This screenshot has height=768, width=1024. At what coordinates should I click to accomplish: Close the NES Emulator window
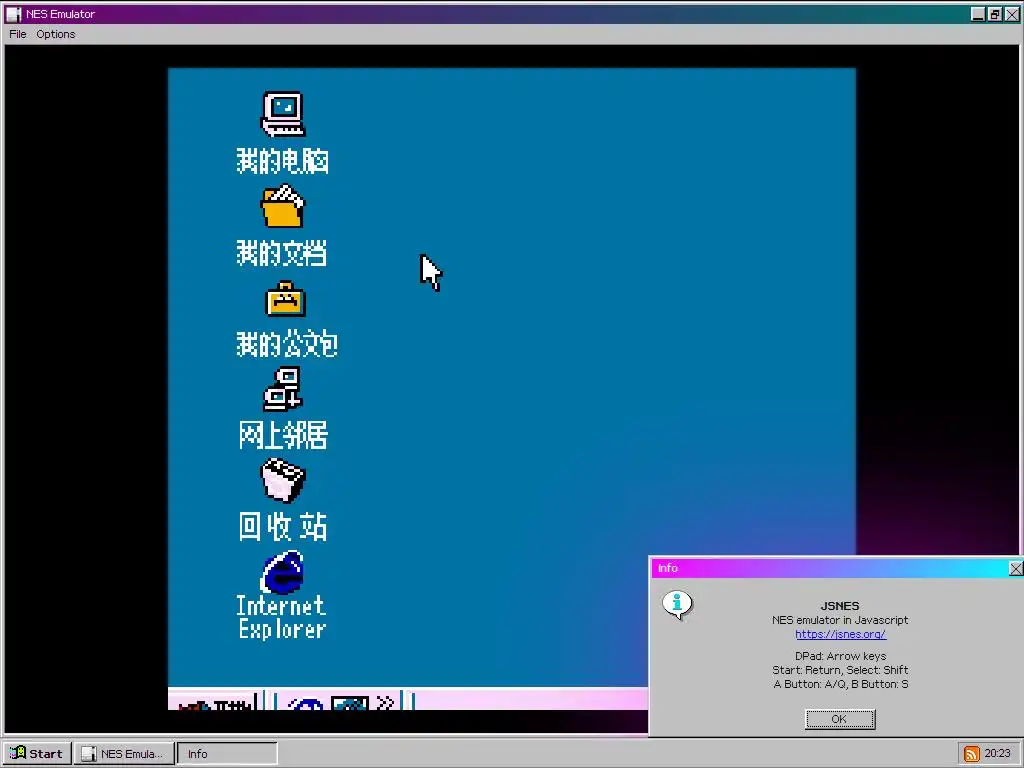(x=1012, y=14)
